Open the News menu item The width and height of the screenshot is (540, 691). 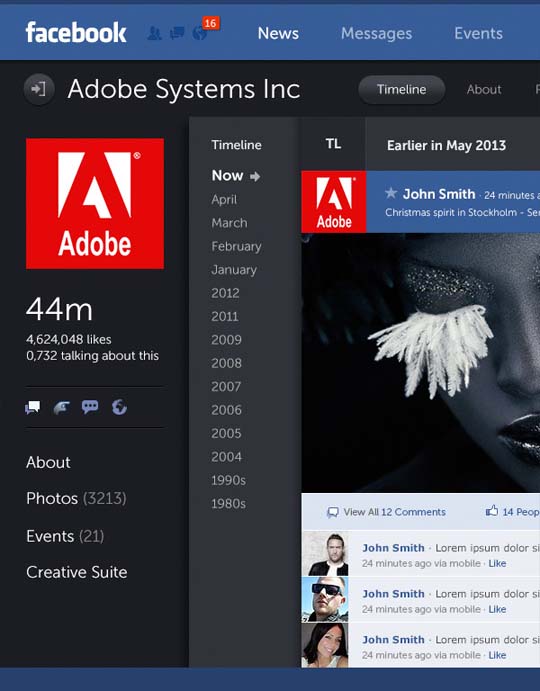point(278,33)
